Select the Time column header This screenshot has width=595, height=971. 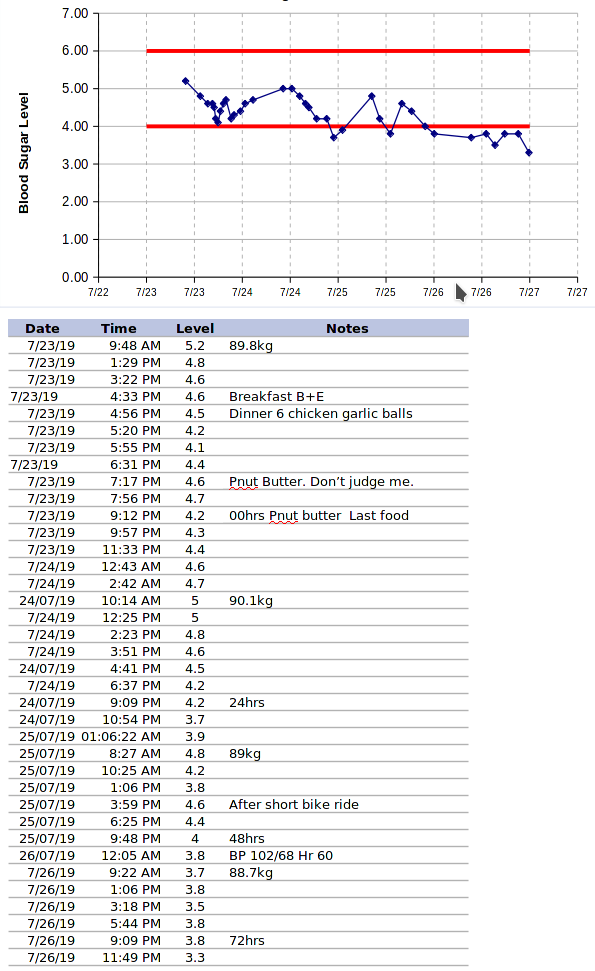118,328
